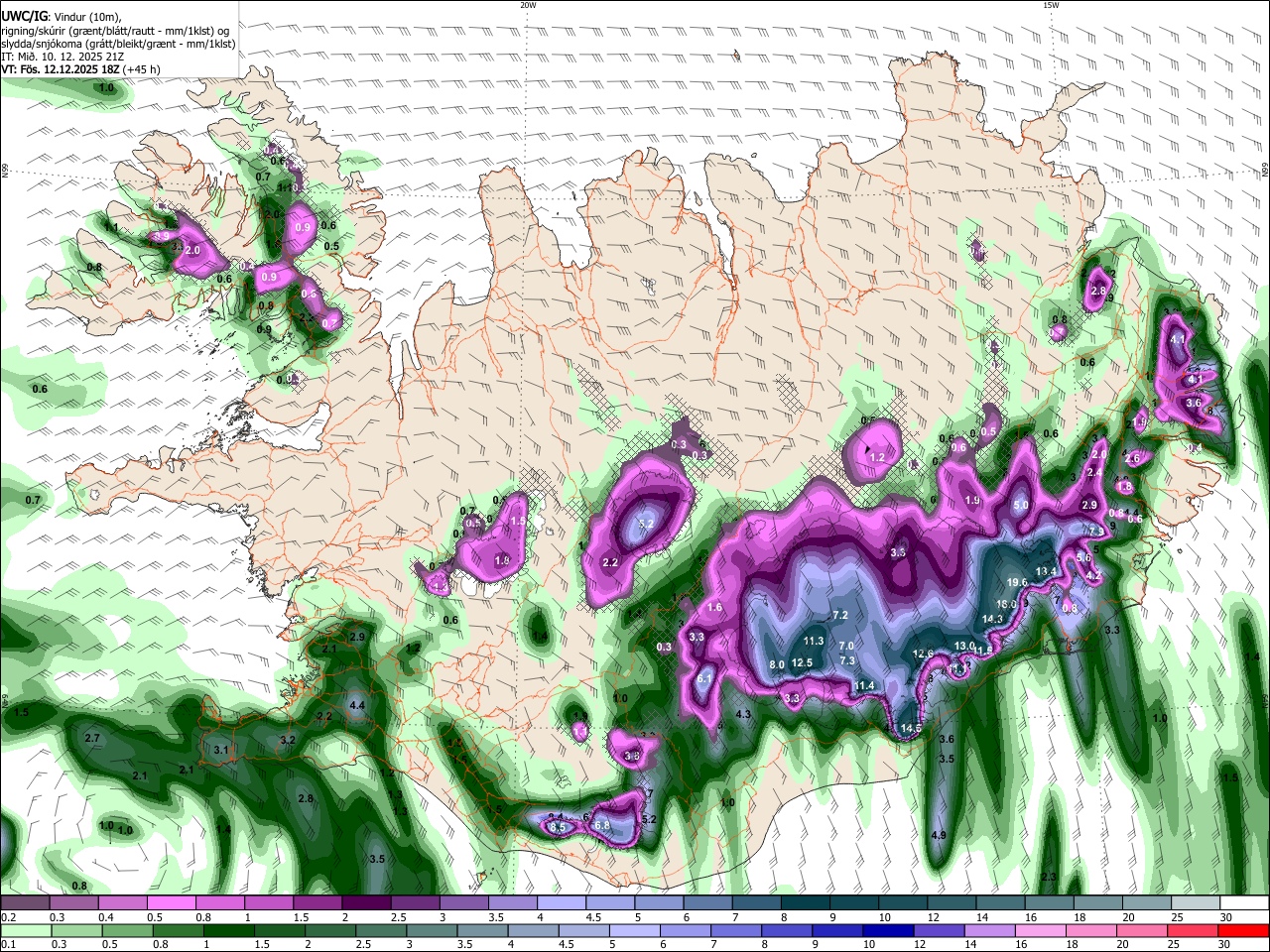Click the 19.6 precipitation value

click(x=1017, y=582)
